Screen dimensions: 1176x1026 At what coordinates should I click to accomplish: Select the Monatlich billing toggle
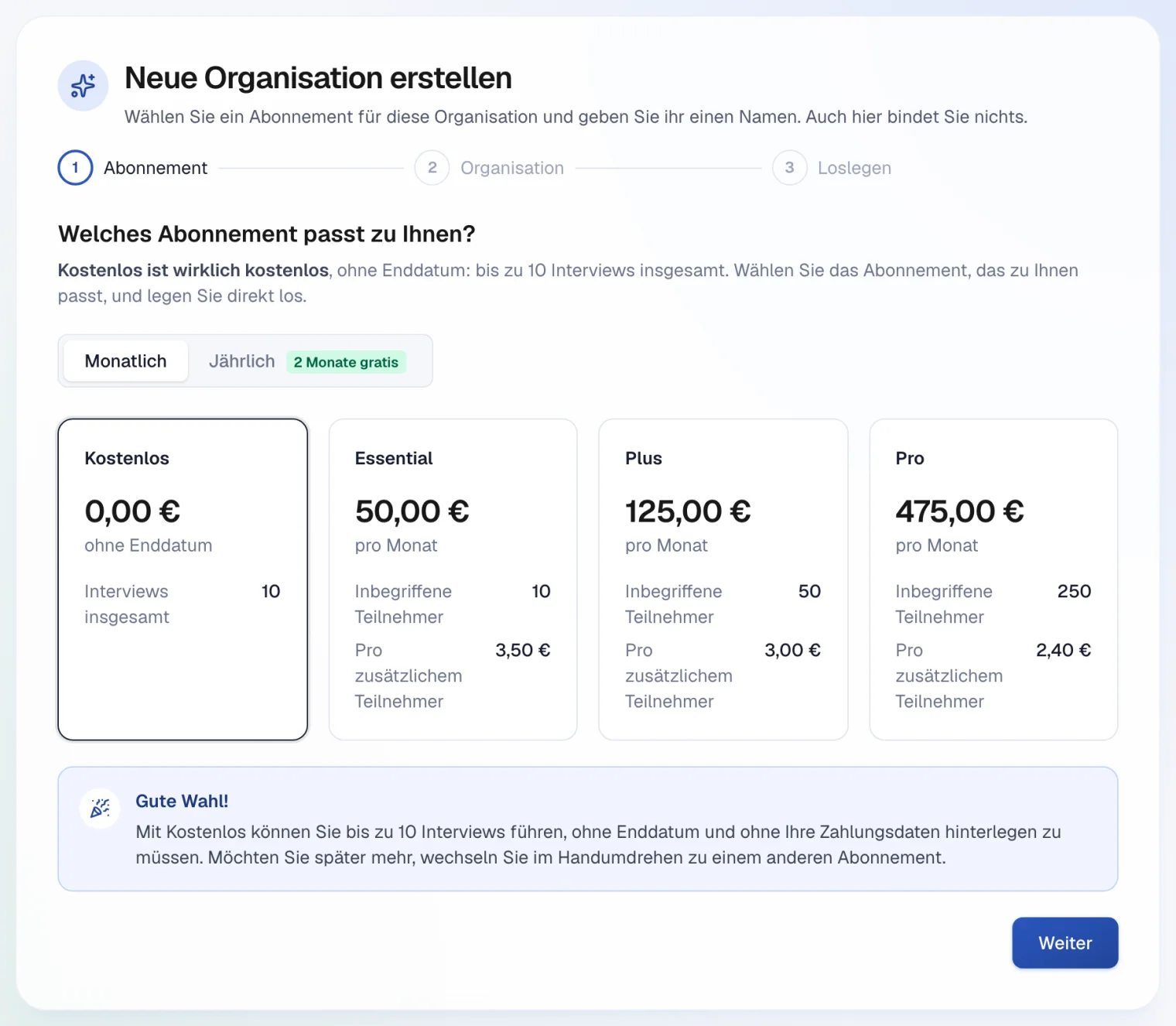coord(125,361)
